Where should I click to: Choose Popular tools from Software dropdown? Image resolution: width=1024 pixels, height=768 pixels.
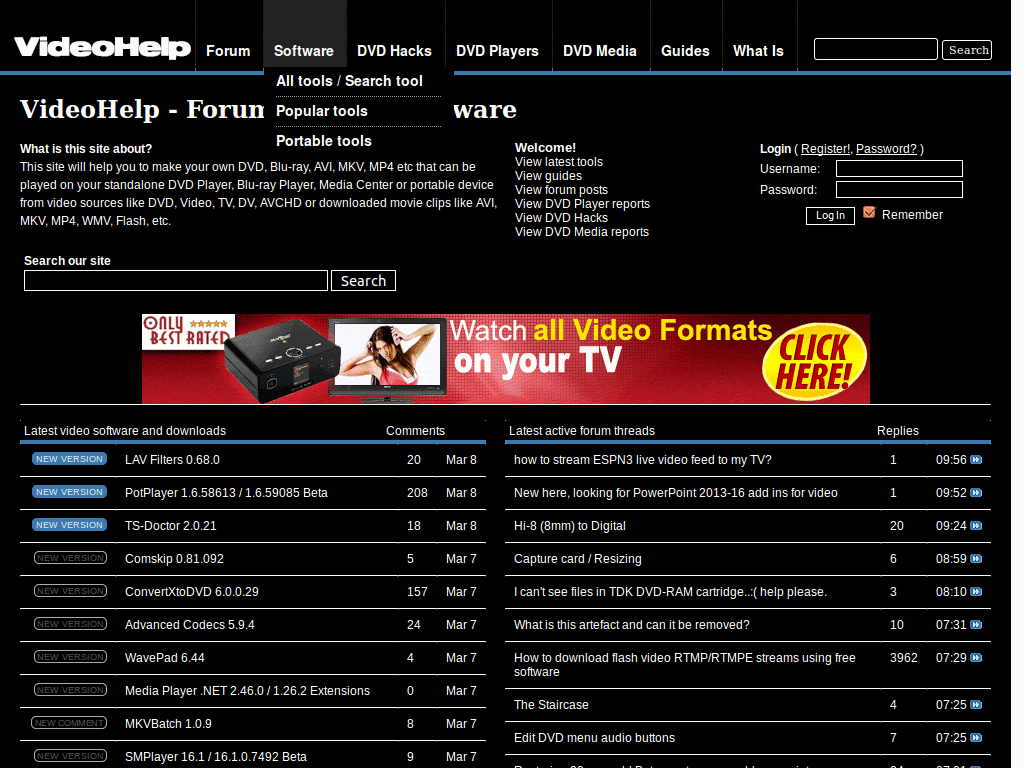point(322,111)
